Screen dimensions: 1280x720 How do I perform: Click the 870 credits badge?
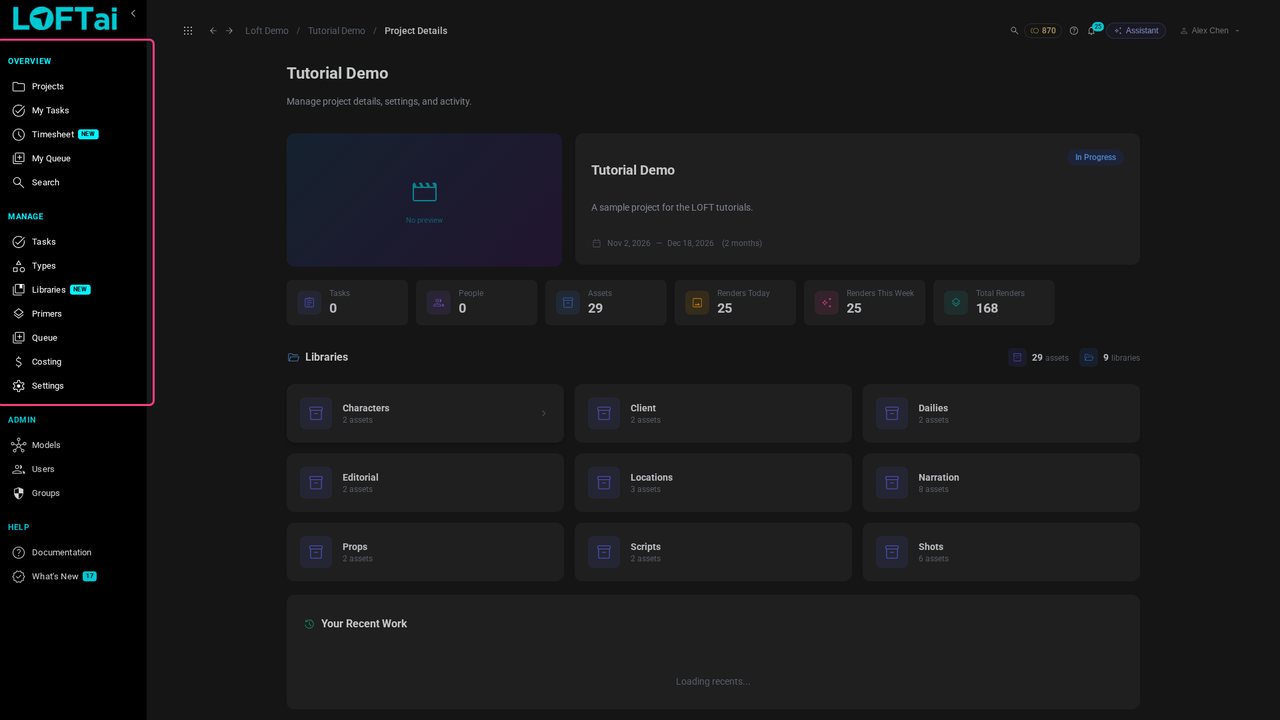(x=1043, y=31)
